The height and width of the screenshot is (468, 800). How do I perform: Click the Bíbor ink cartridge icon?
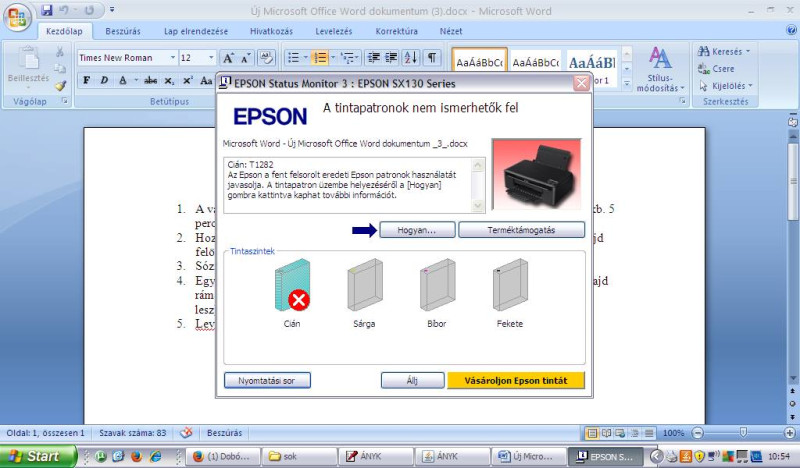click(438, 285)
